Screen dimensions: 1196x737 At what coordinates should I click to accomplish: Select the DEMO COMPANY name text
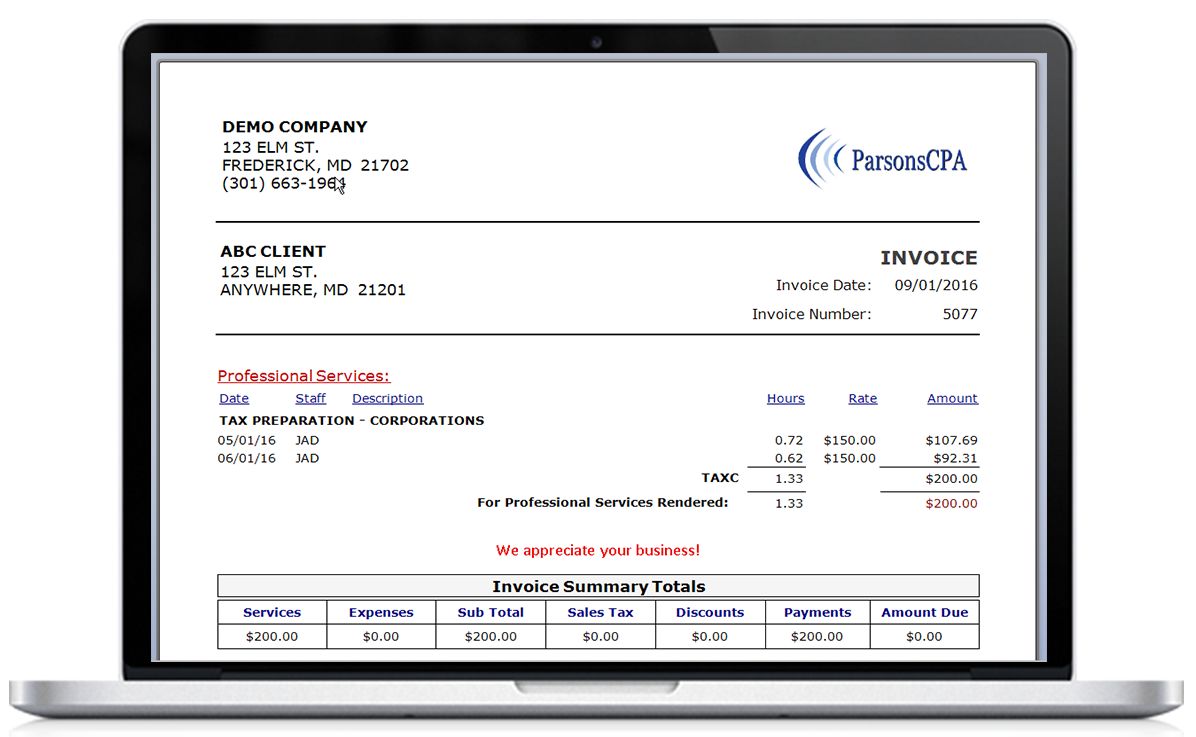[x=294, y=127]
